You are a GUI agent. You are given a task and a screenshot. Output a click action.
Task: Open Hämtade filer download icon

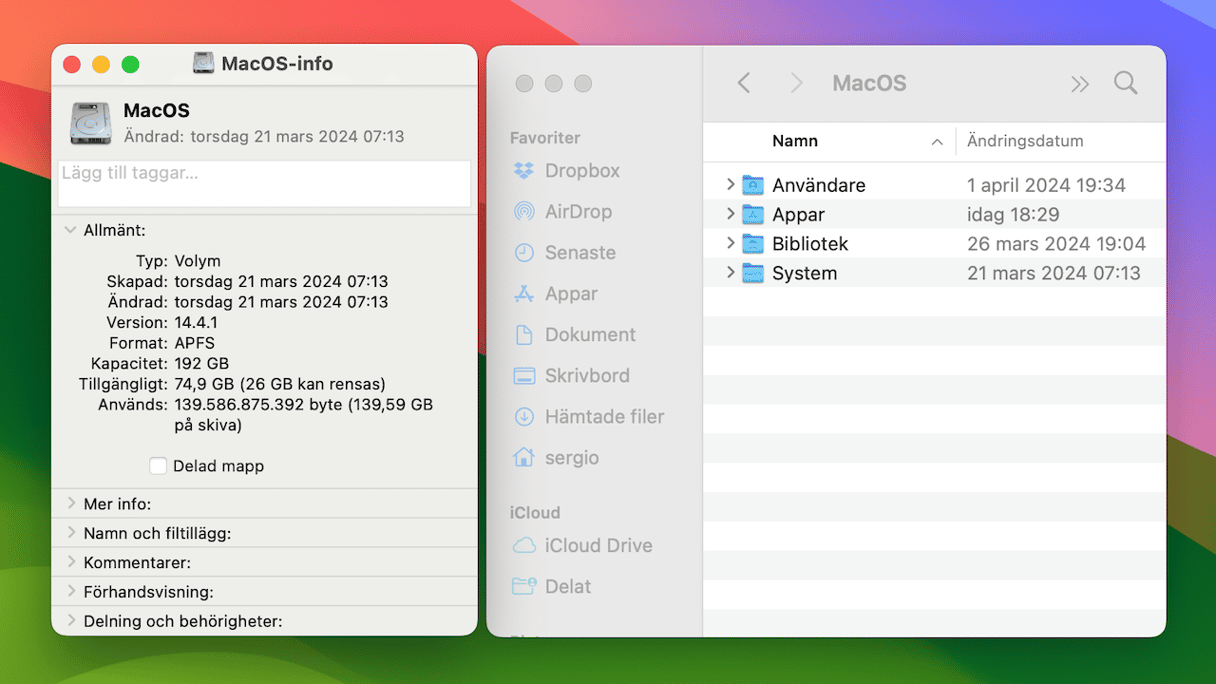pos(524,417)
